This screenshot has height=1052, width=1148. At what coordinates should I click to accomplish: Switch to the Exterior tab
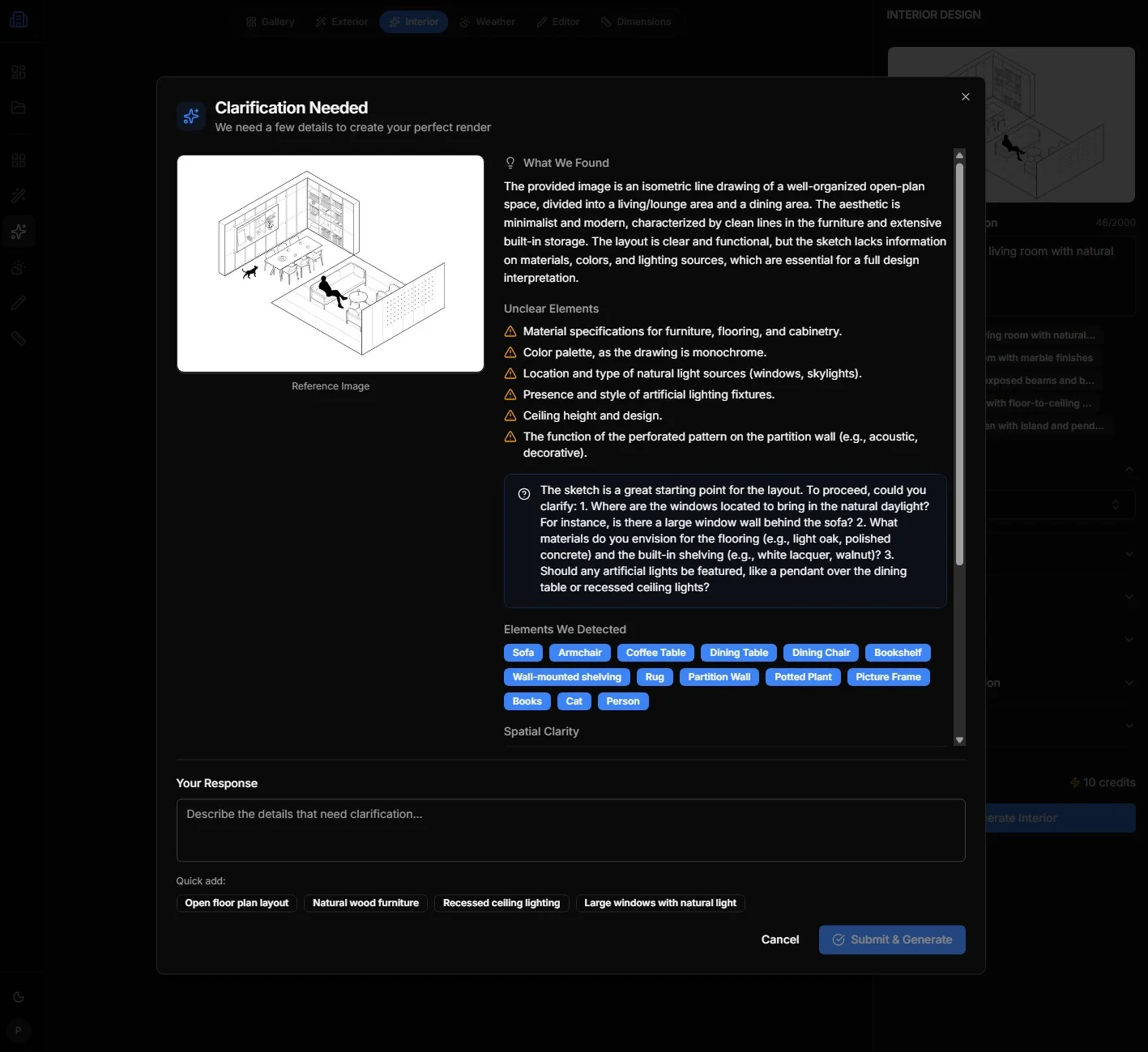[x=341, y=21]
